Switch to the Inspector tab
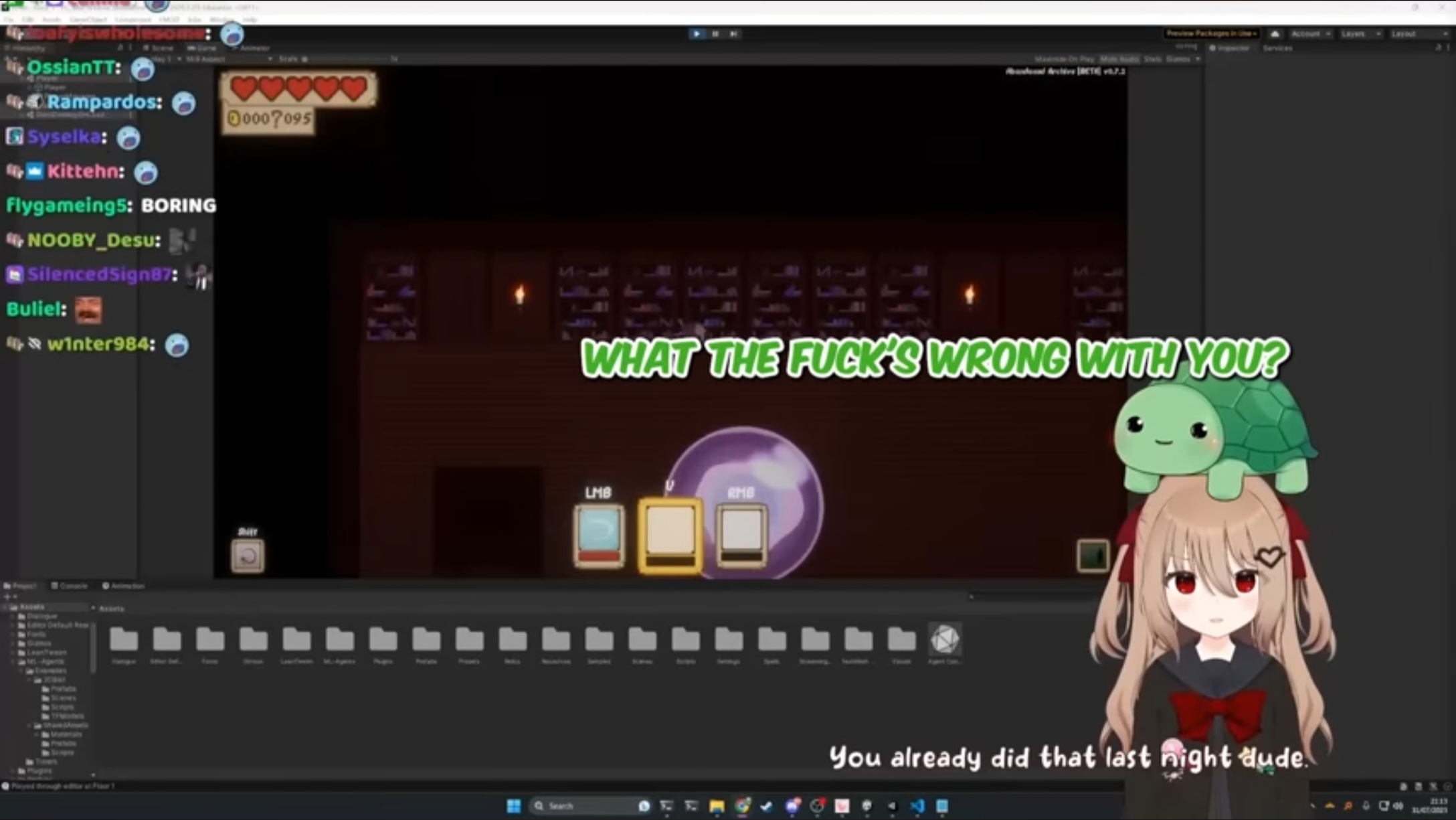This screenshot has height=820, width=1456. (x=1230, y=48)
